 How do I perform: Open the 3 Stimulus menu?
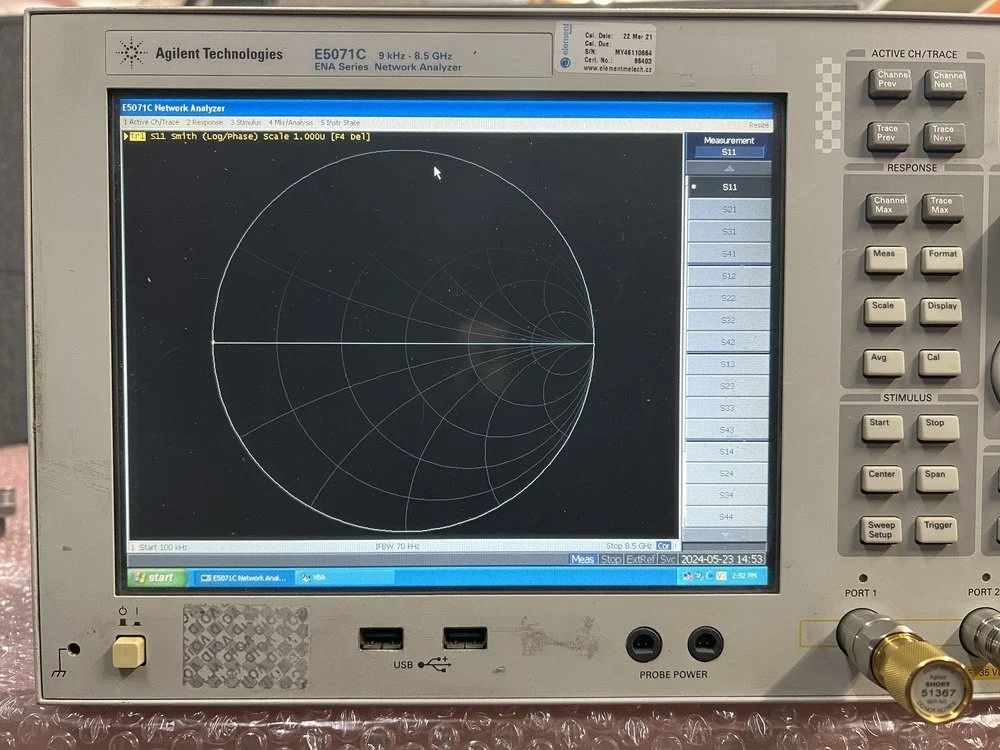point(246,122)
